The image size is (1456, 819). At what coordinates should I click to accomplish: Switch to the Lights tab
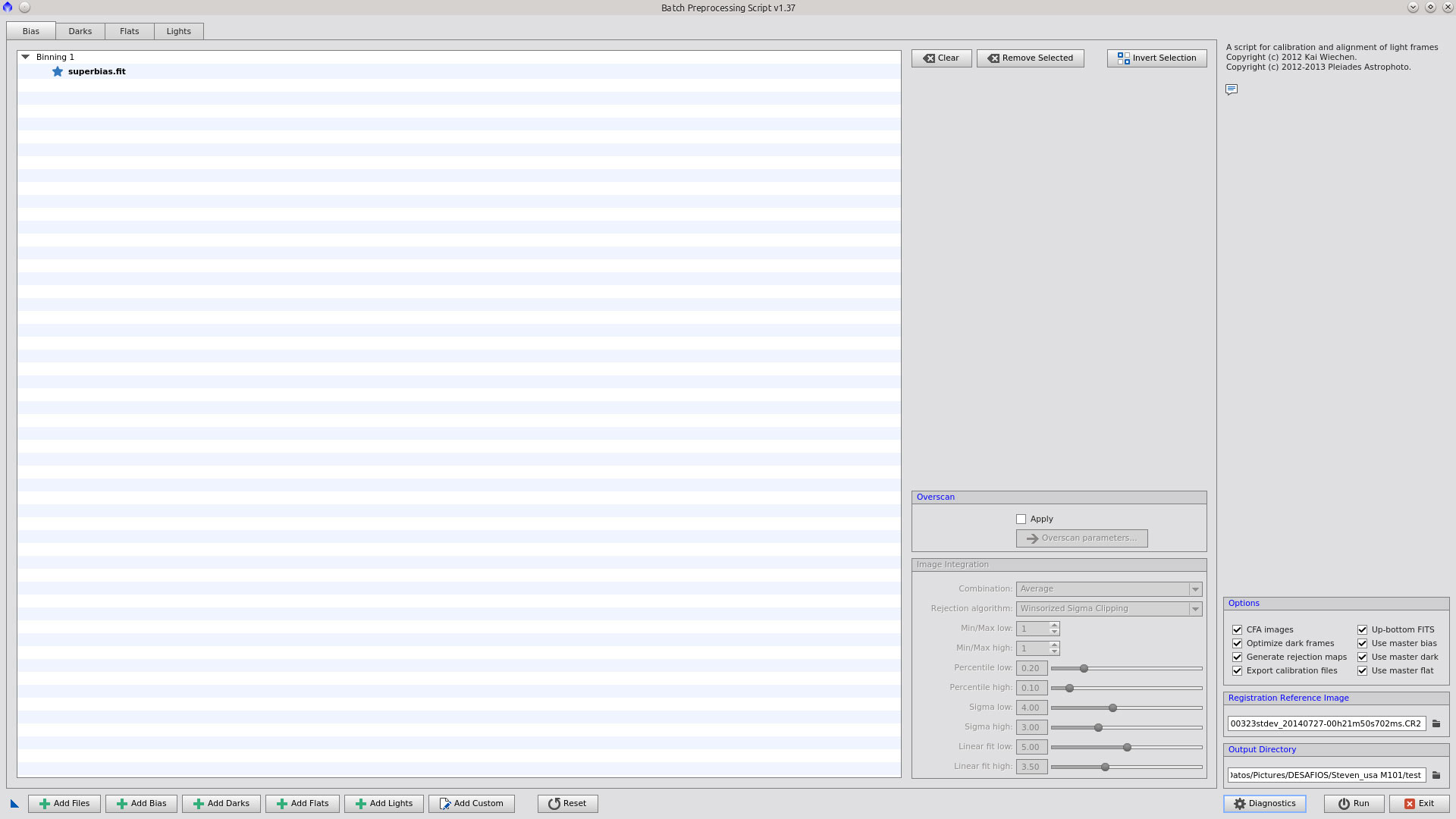(179, 31)
